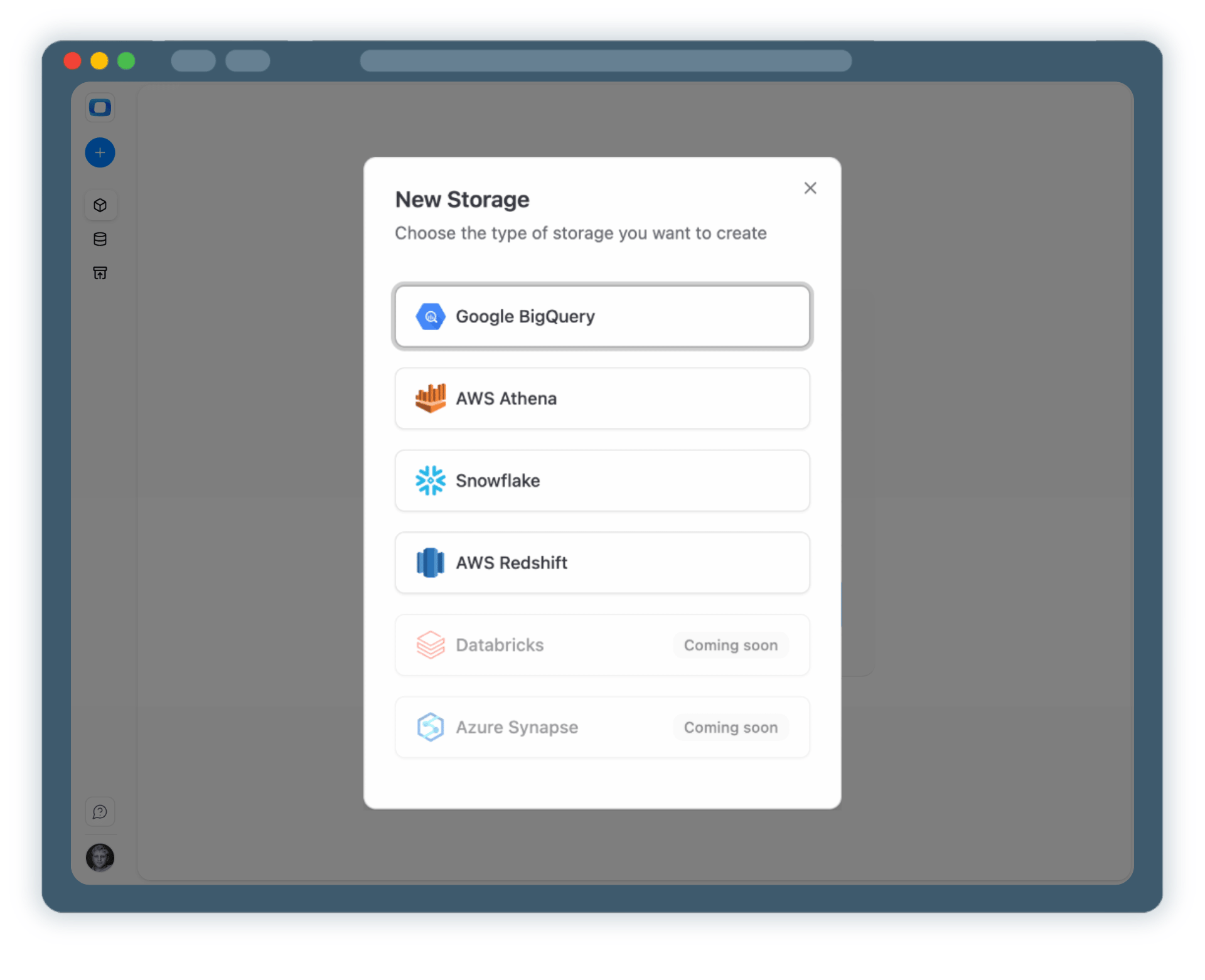Click the Snowflake snowflake logo
1205x980 pixels.
click(x=431, y=481)
